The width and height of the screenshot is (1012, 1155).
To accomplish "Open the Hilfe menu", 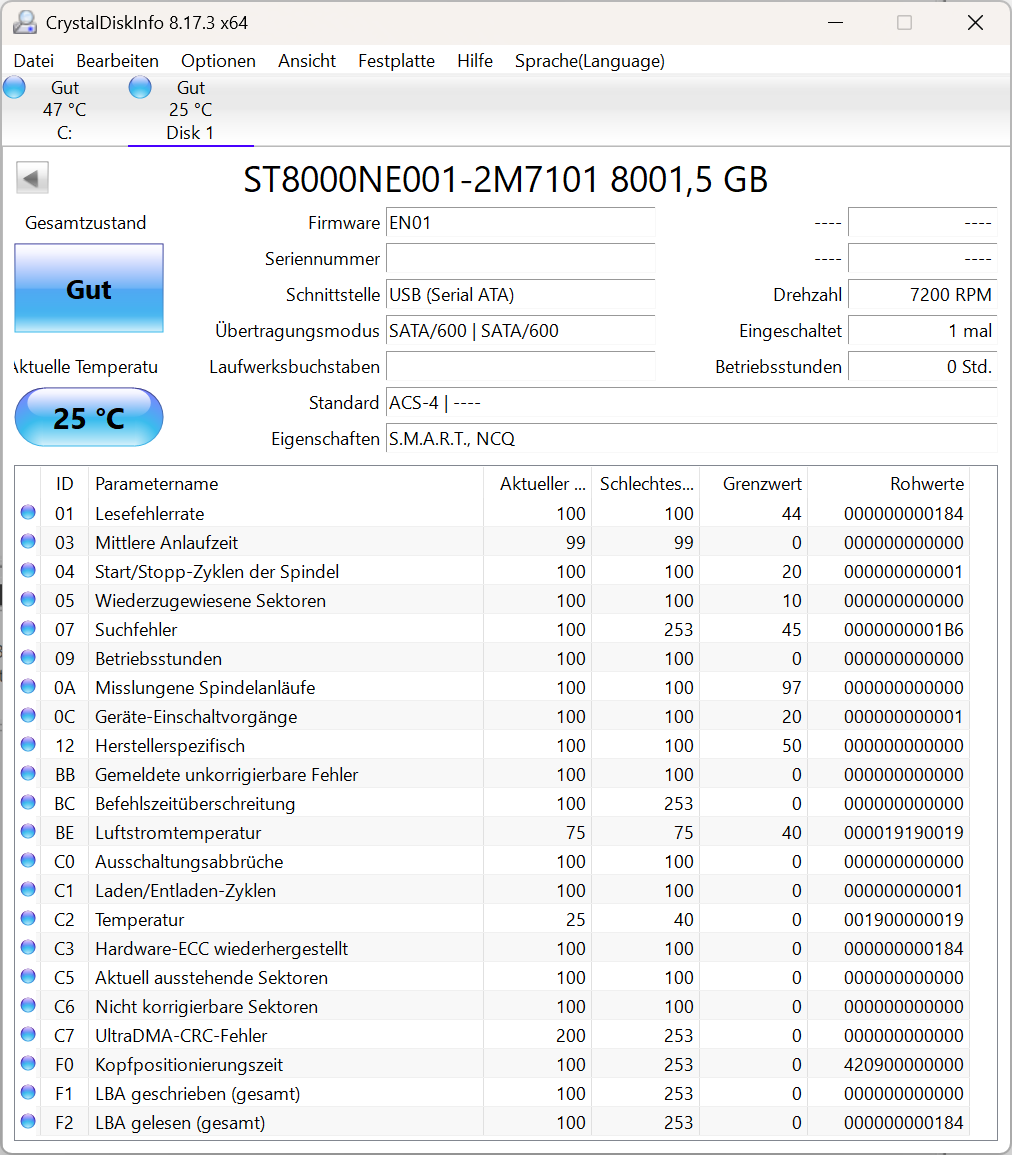I will [x=475, y=61].
